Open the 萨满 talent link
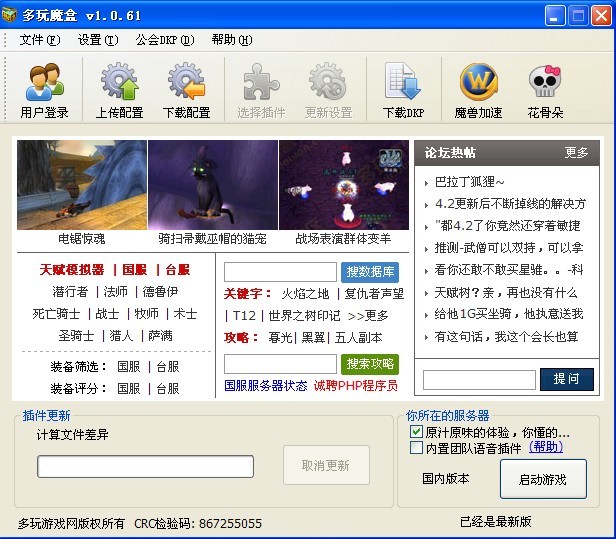This screenshot has width=616, height=539. [x=160, y=336]
